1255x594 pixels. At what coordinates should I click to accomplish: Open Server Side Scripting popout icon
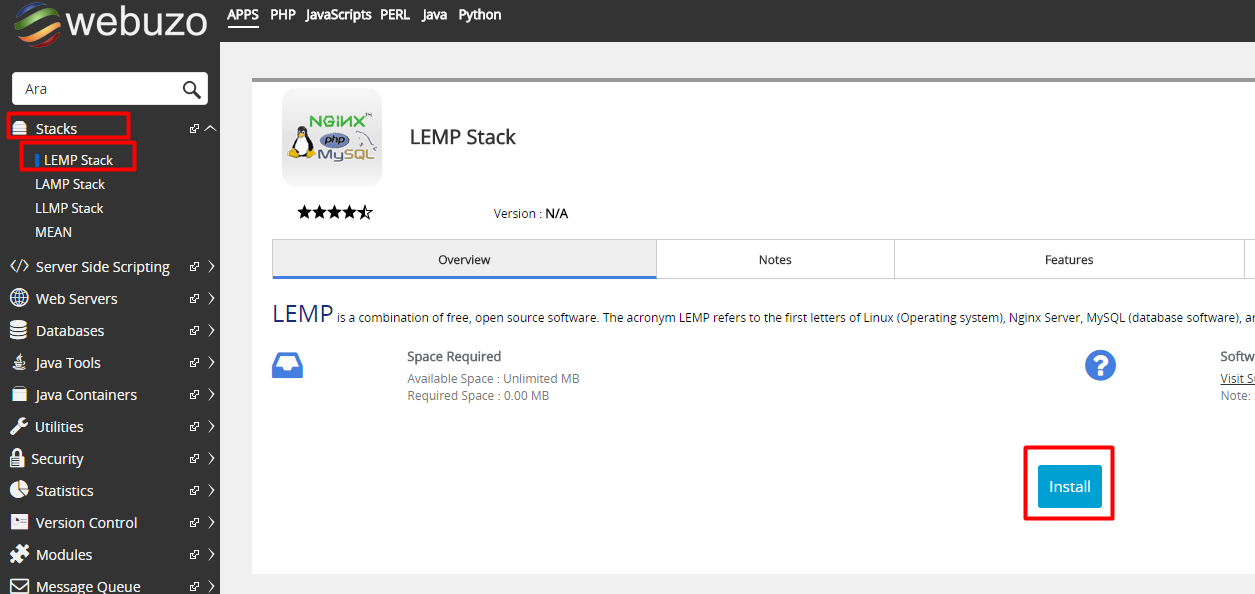point(195,267)
